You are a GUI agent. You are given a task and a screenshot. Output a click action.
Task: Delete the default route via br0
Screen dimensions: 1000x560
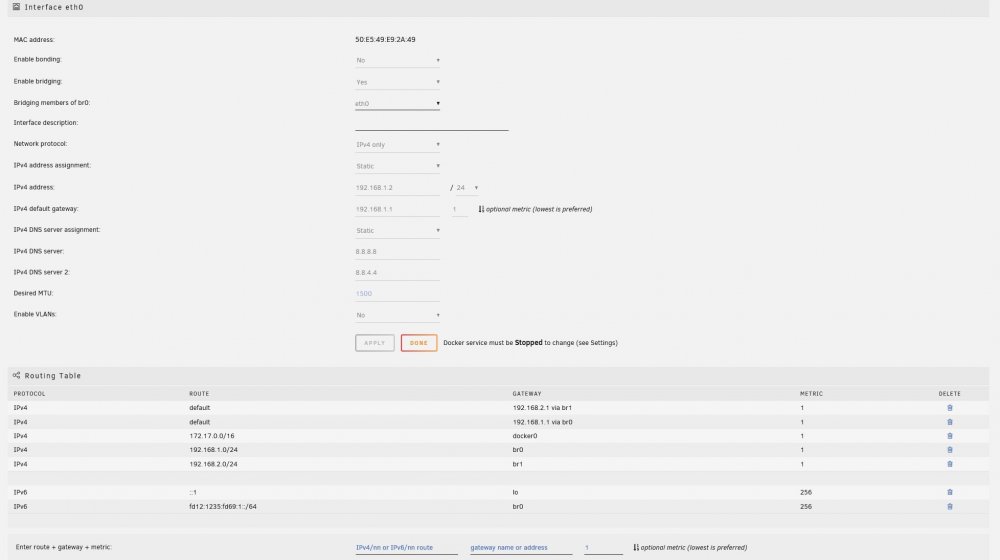[950, 422]
